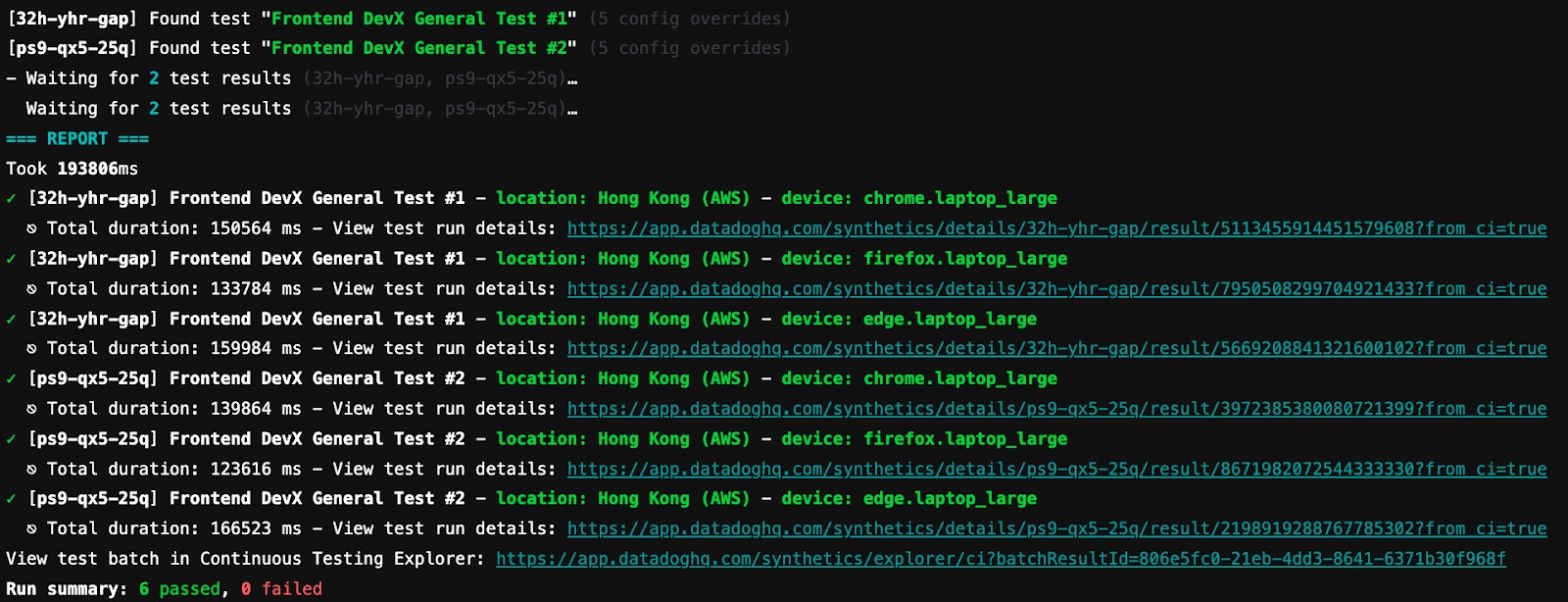The width and height of the screenshot is (1568, 602).
Task: Open the Continuous Testing Explorer batch link
Action: [x=1001, y=559]
